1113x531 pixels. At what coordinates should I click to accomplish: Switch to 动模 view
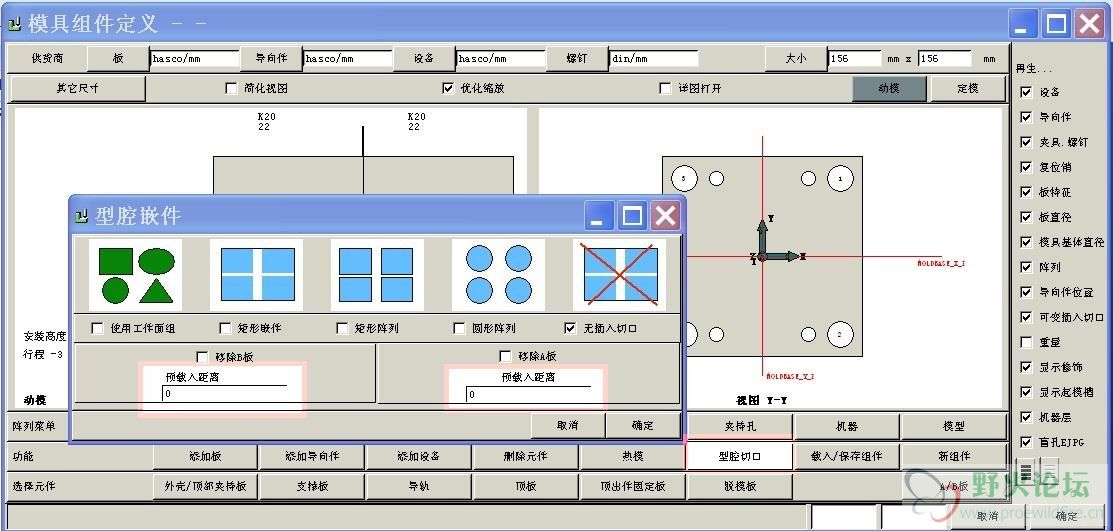(889, 89)
